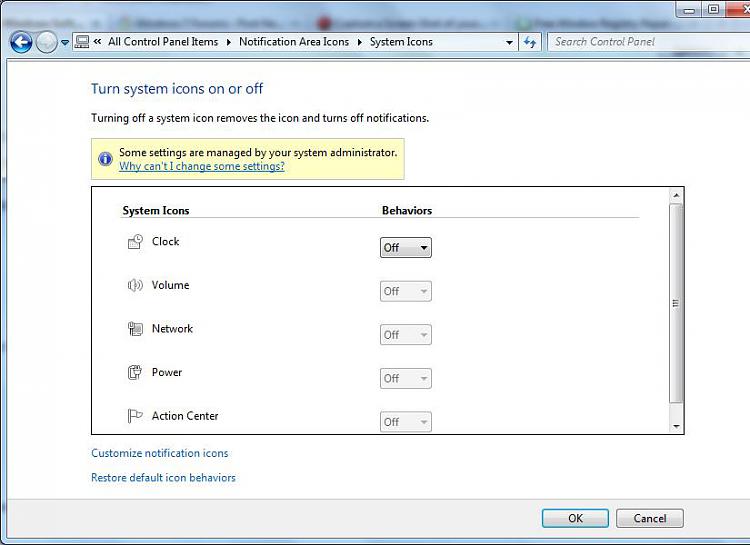Click the Back navigation arrow button

[21, 42]
